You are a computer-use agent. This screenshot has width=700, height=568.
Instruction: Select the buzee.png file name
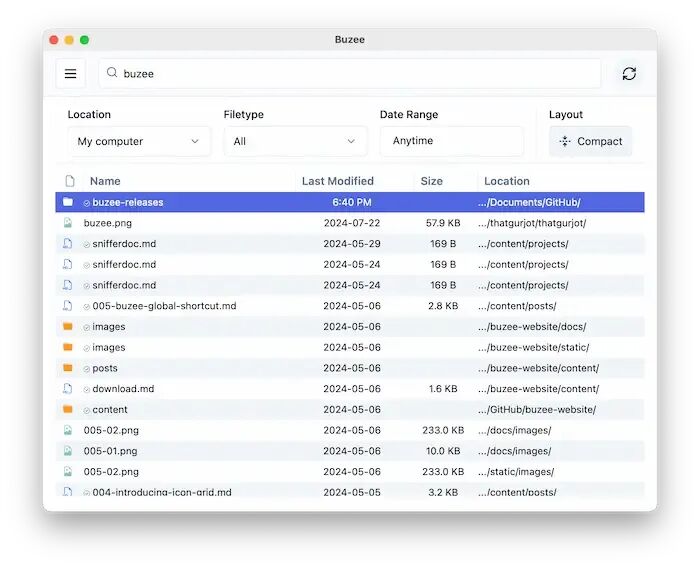108,223
